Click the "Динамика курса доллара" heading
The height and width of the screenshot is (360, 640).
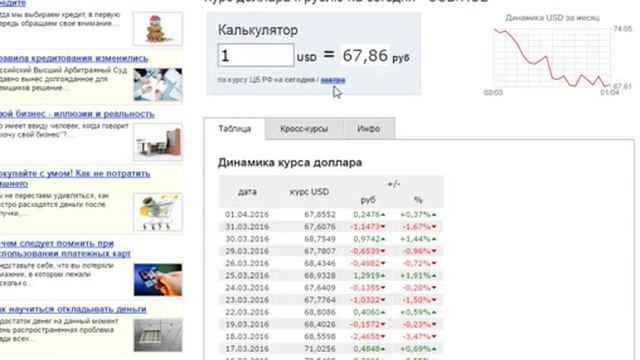coord(290,162)
